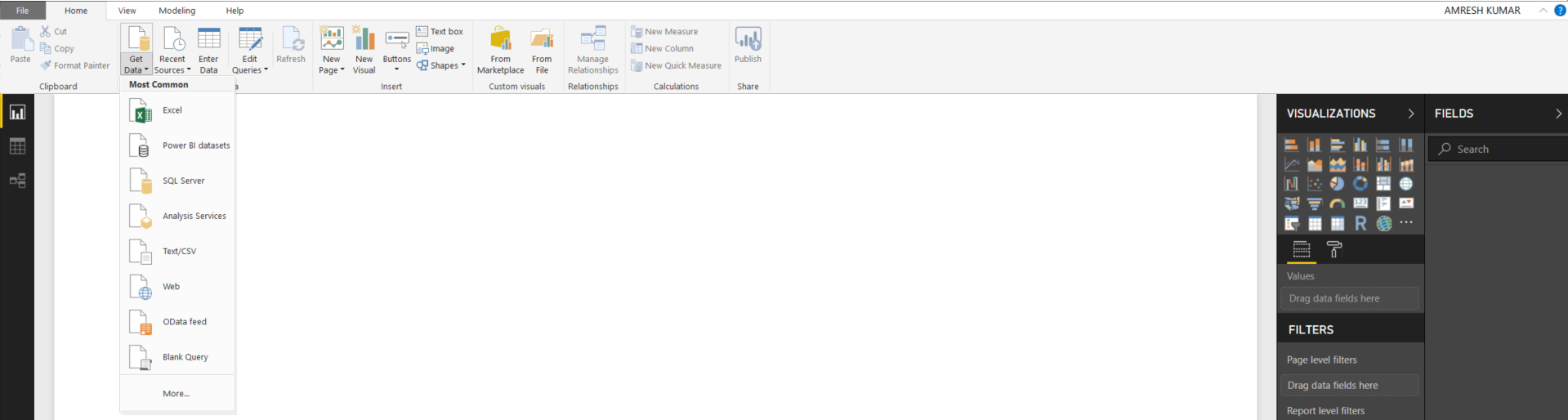Select the Ribbon chart visual

coord(1406,164)
